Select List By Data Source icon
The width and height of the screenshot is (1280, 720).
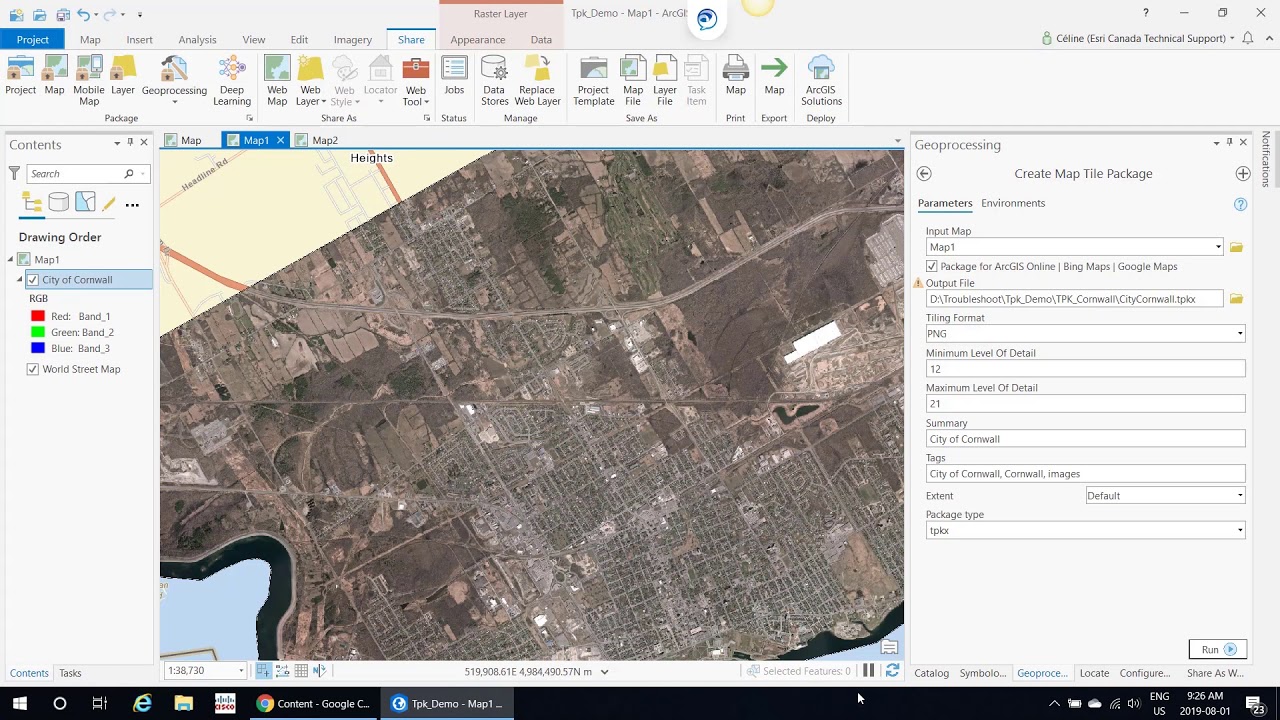59,204
